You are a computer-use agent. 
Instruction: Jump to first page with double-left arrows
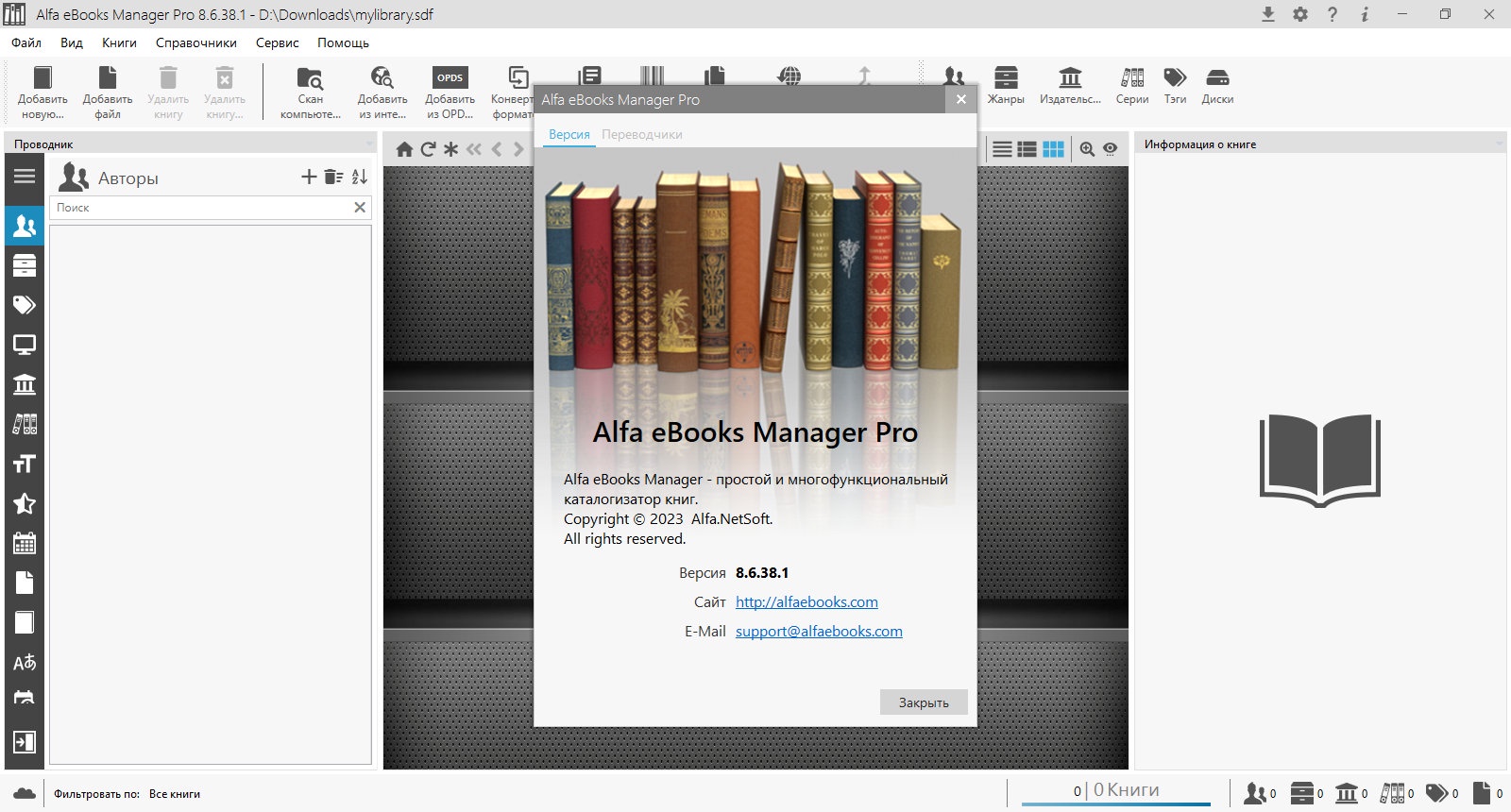tap(474, 149)
